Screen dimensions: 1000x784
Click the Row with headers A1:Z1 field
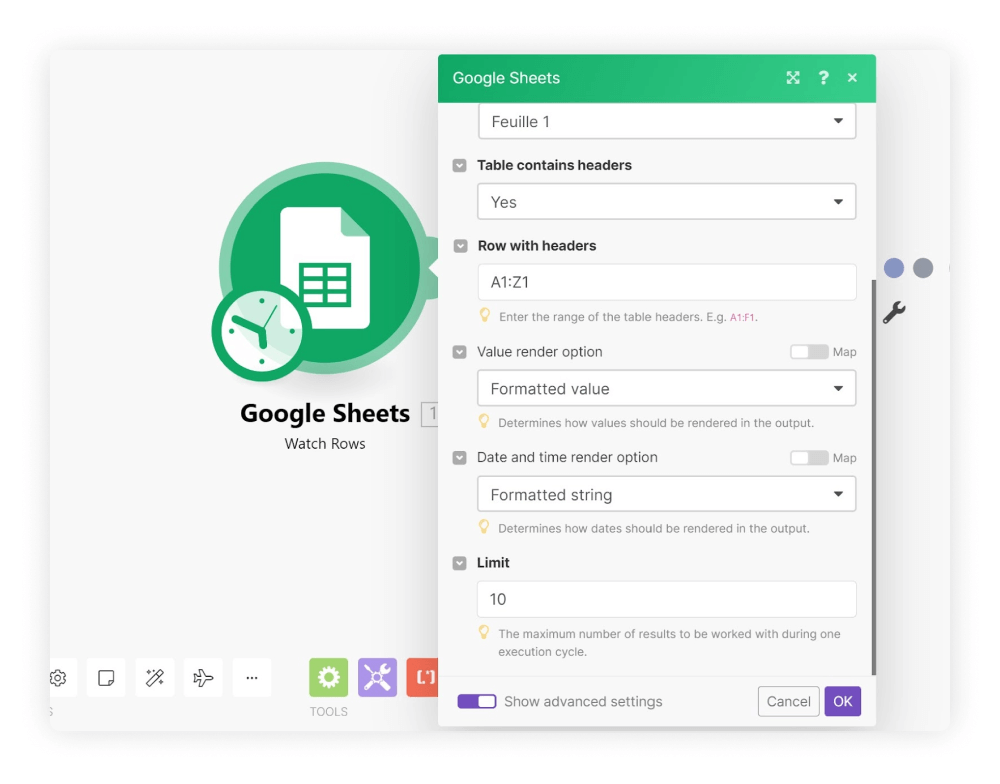(x=666, y=282)
